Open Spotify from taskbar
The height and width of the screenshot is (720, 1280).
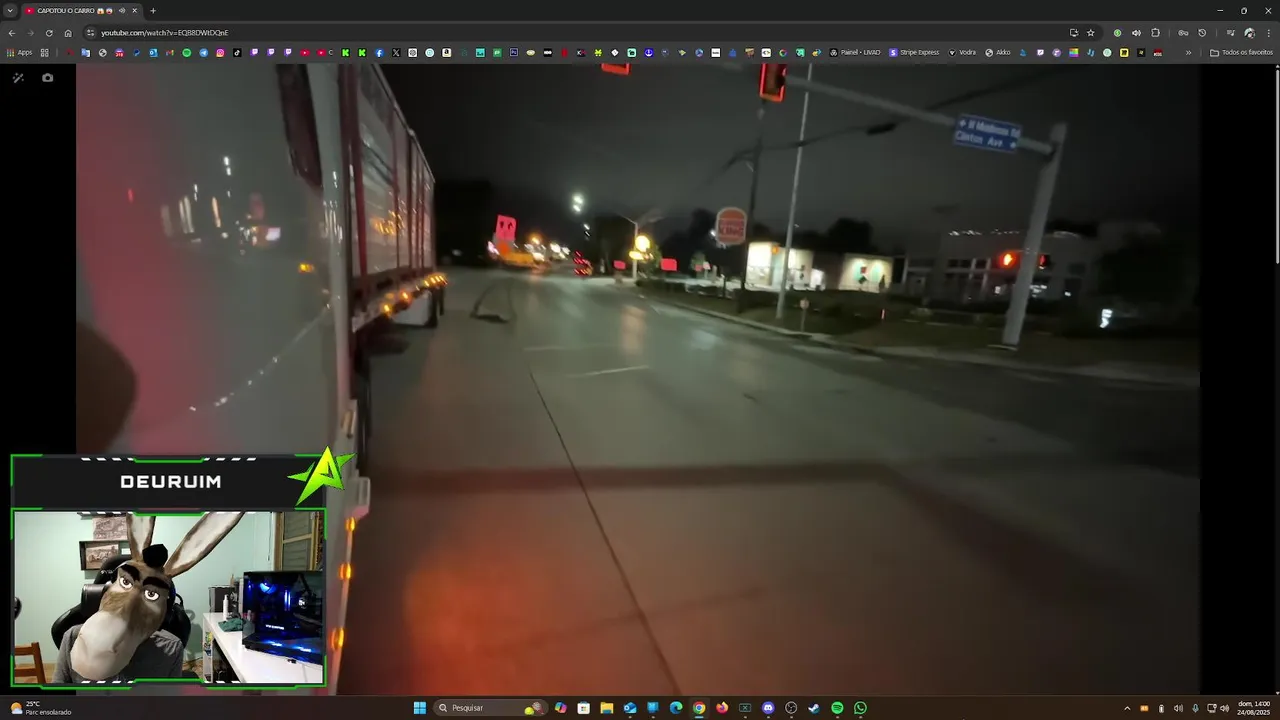pyautogui.click(x=837, y=708)
